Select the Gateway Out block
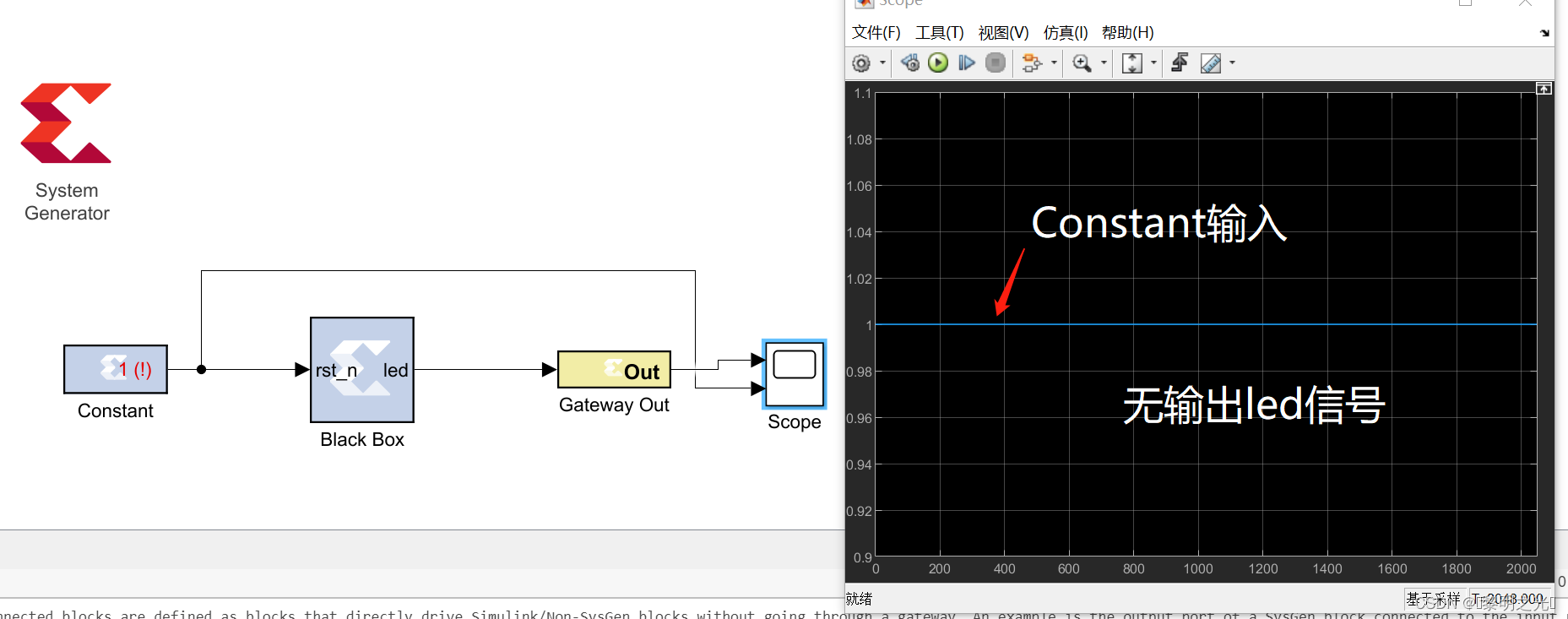This screenshot has width=1568, height=619. [x=614, y=370]
